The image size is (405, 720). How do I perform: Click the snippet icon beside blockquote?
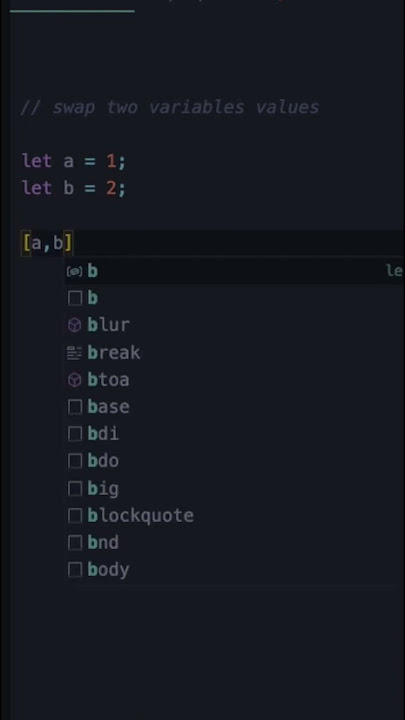tap(74, 516)
